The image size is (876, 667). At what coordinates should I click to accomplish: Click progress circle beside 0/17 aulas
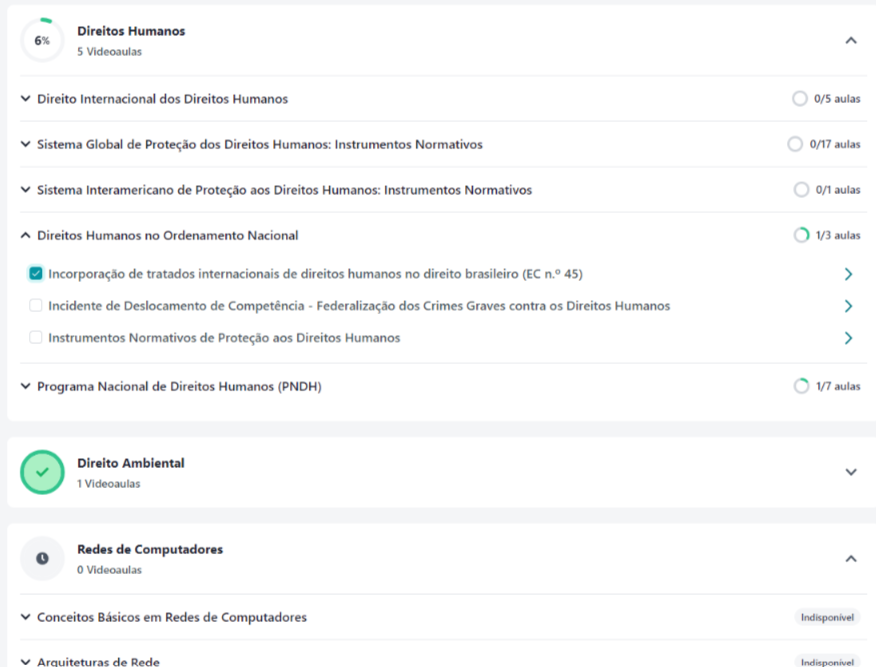point(795,144)
